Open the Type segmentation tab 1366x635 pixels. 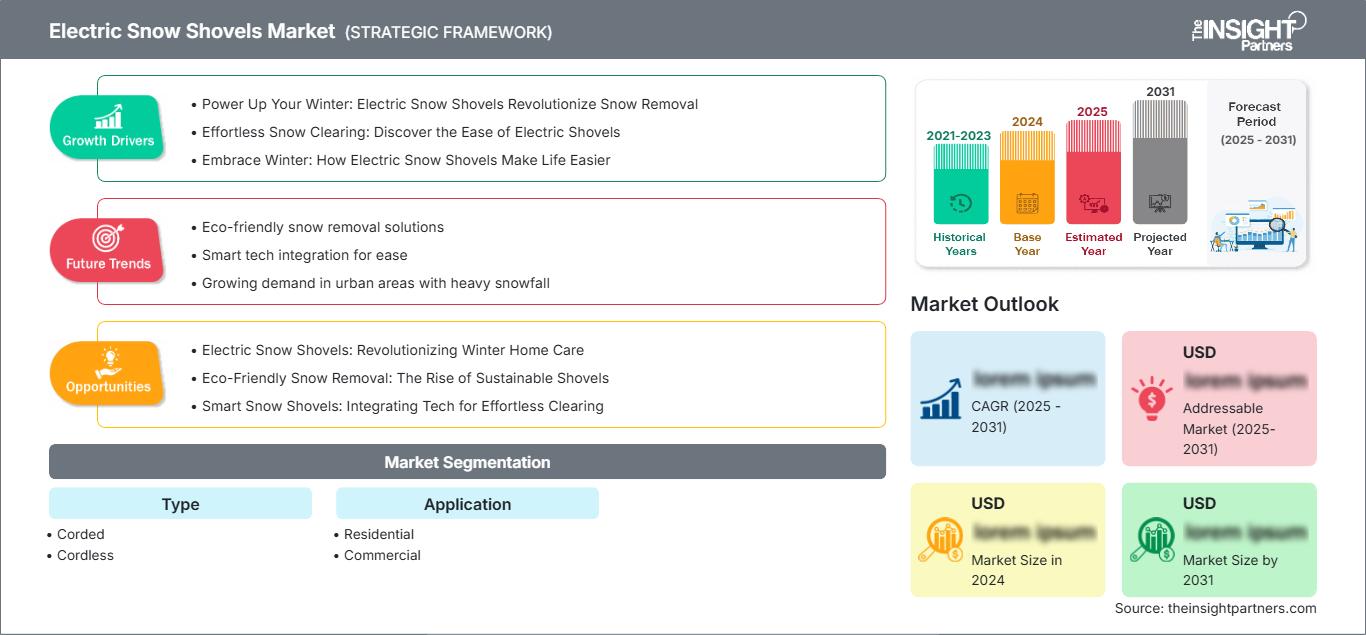click(x=180, y=504)
